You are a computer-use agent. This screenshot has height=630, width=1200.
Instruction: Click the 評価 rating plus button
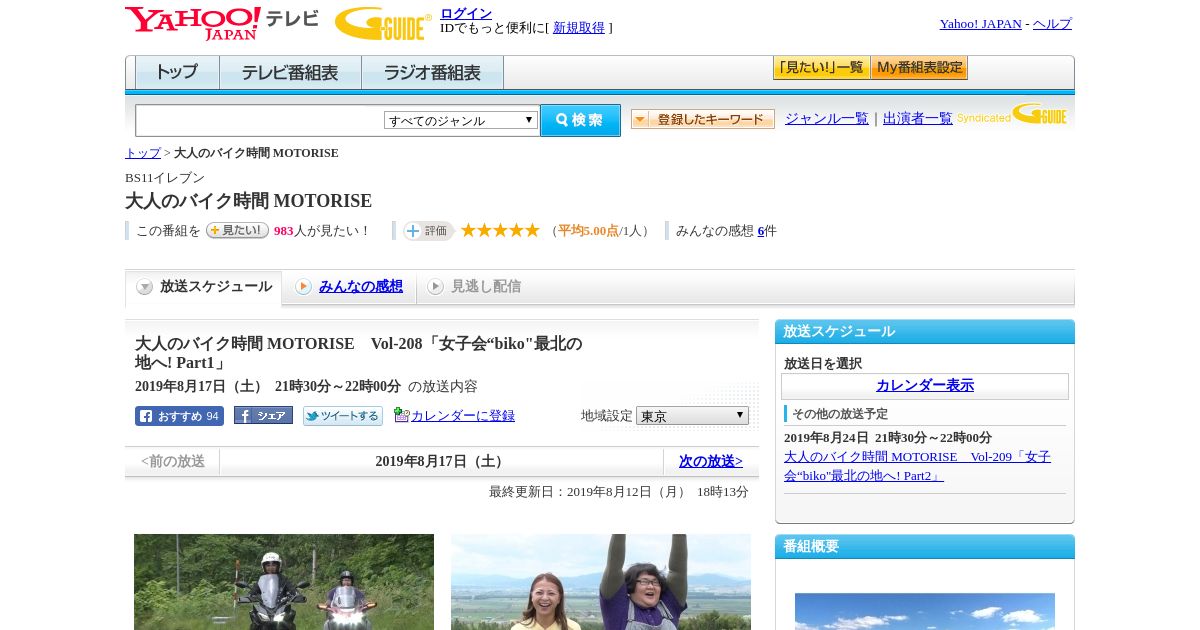point(428,231)
